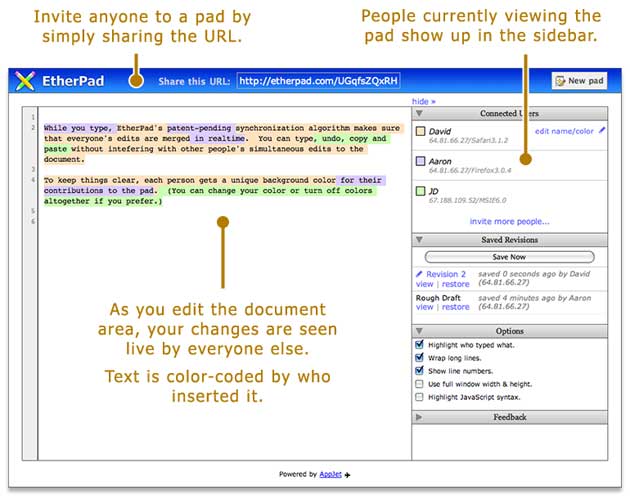Expand the Feedback section
The height and width of the screenshot is (499, 630).
point(419,417)
